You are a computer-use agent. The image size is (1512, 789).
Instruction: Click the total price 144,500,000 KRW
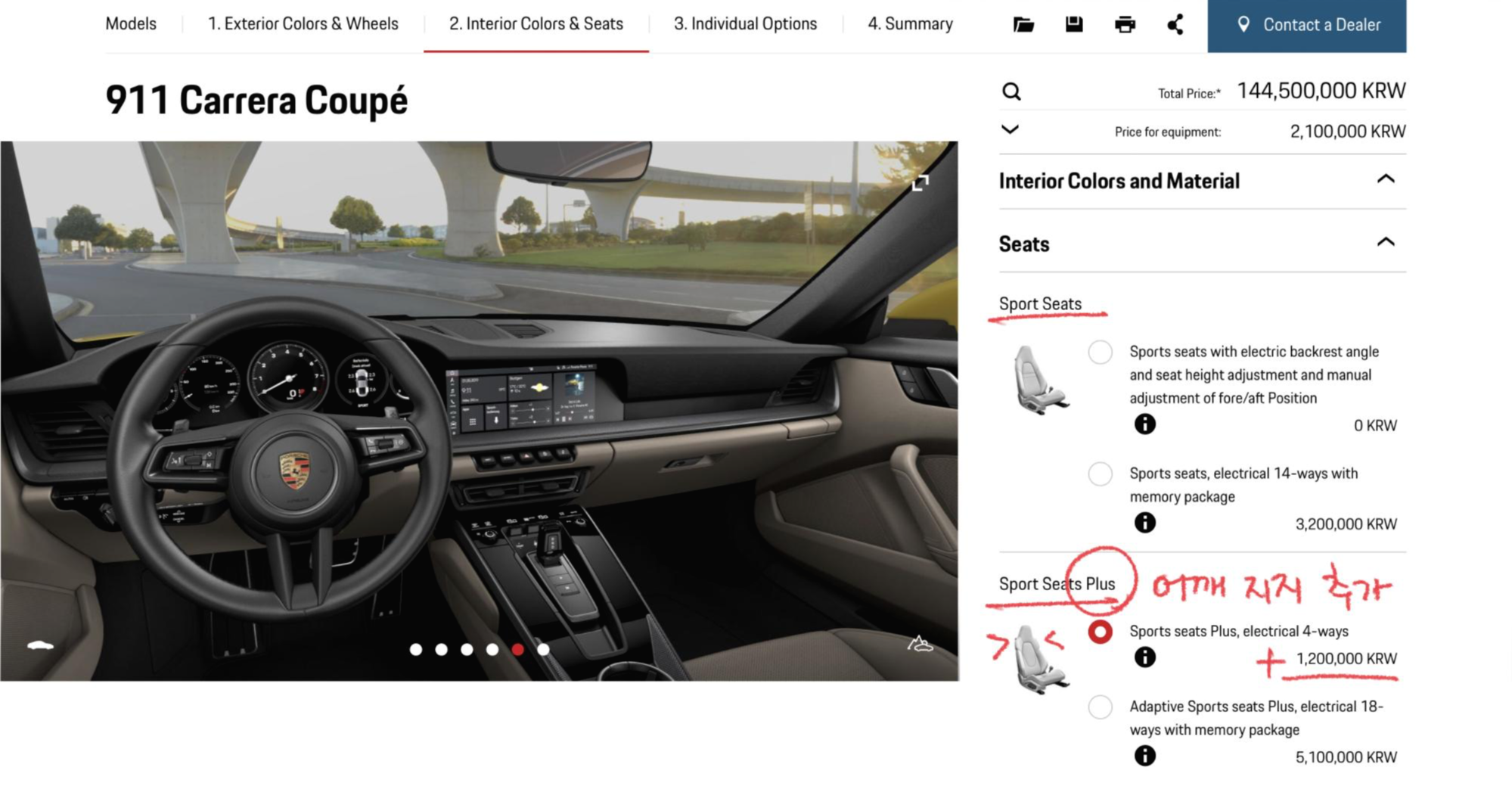point(1321,91)
